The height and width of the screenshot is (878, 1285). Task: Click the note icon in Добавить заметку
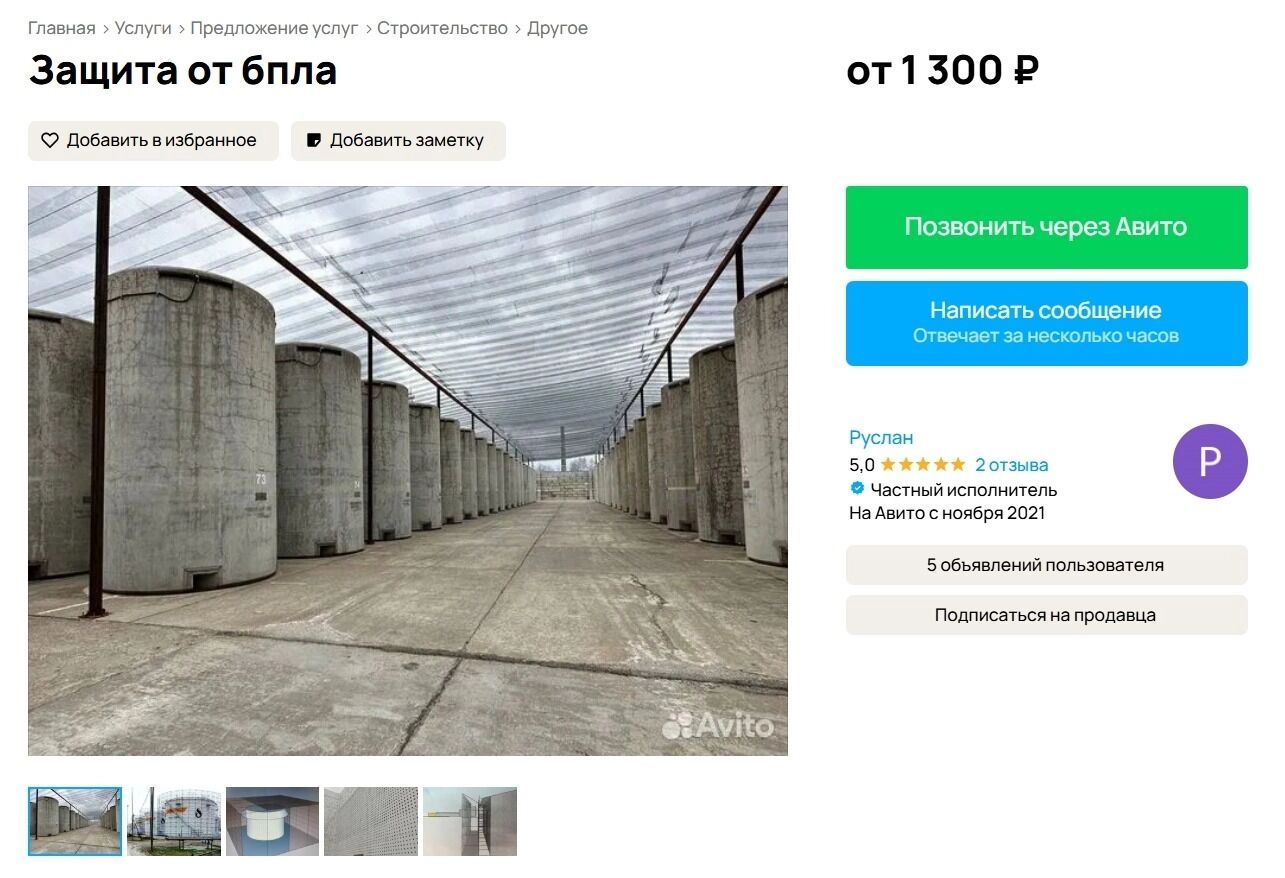[314, 141]
